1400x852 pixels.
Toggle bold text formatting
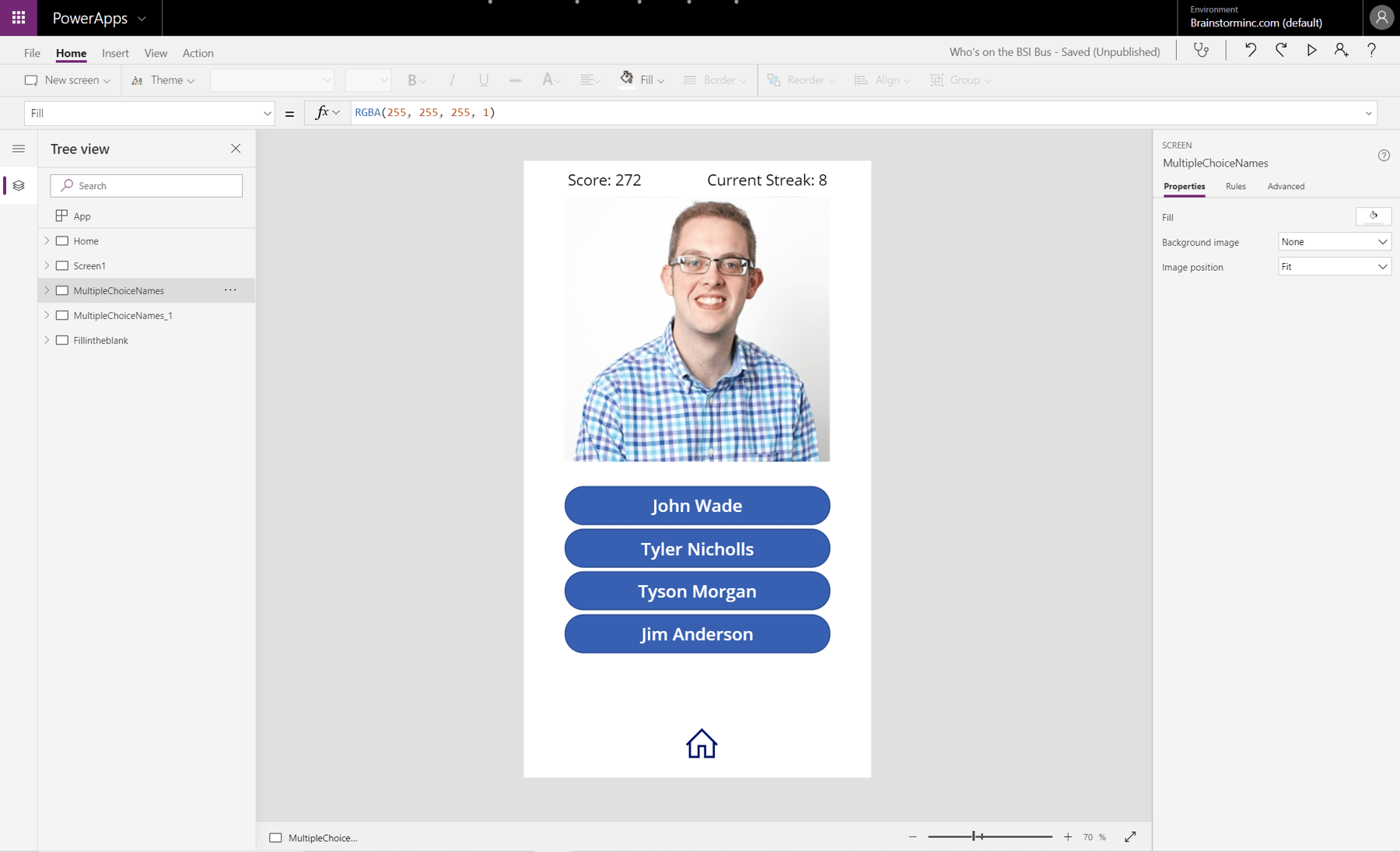point(413,79)
